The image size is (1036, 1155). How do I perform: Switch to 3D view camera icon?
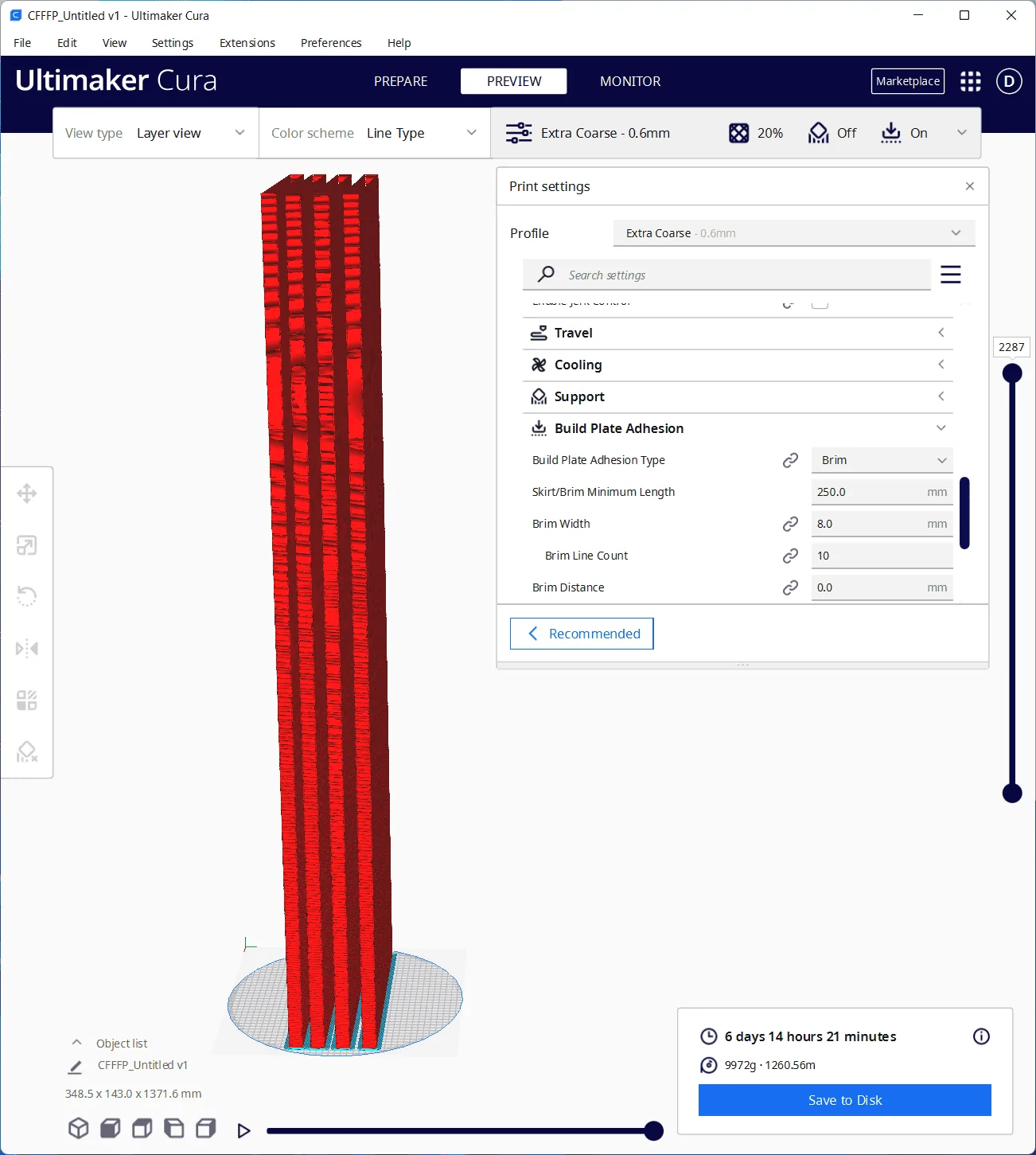click(x=78, y=1129)
